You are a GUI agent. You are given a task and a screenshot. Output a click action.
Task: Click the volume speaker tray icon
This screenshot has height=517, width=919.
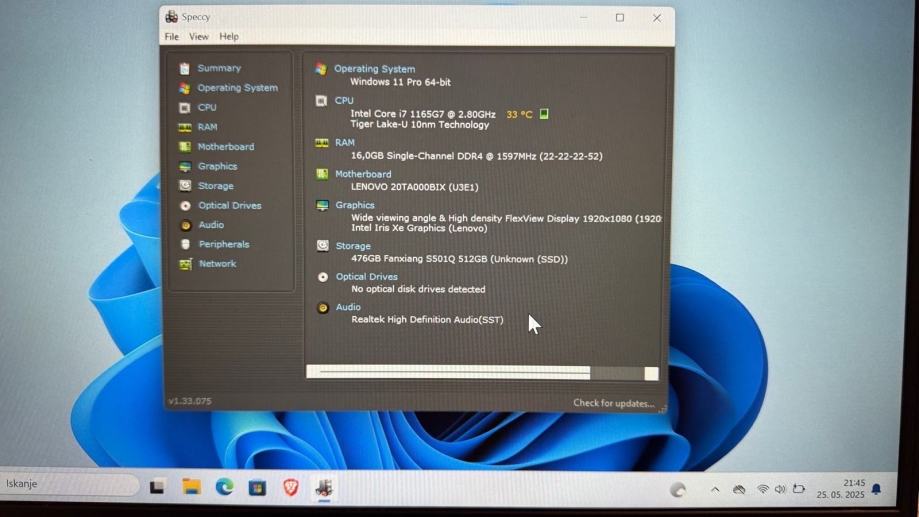click(780, 489)
